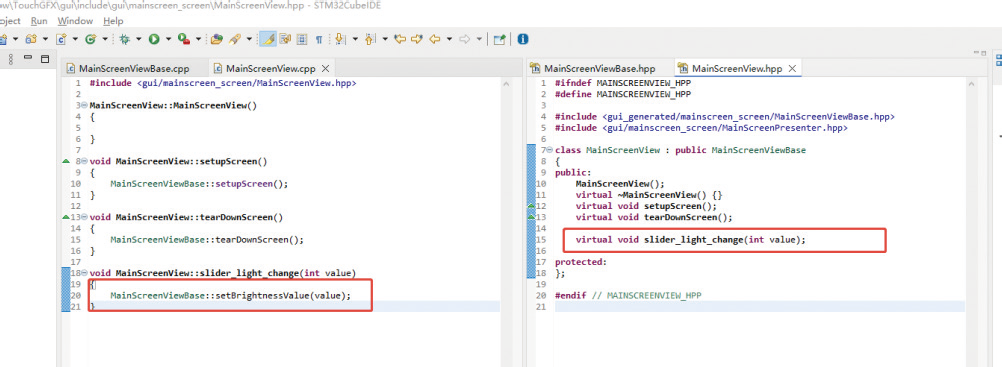The width and height of the screenshot is (1002, 367).
Task: Click override marker beside tearDownScreen in cpp
Action: click(65, 217)
